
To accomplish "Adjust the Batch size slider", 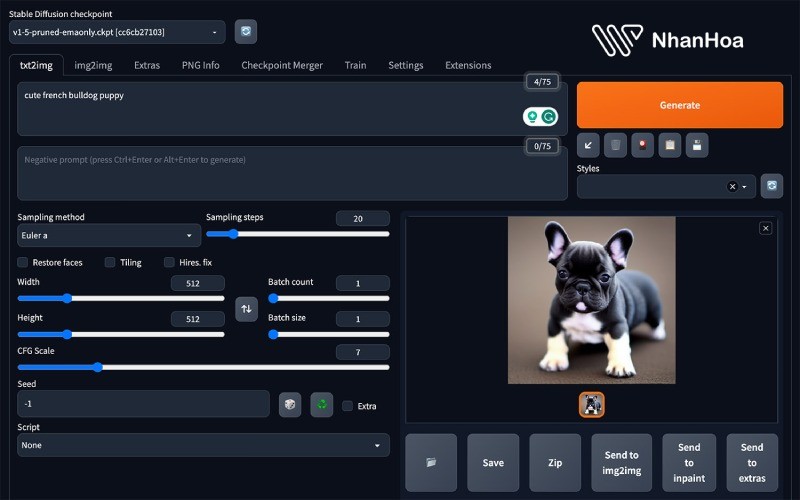I will point(329,335).
